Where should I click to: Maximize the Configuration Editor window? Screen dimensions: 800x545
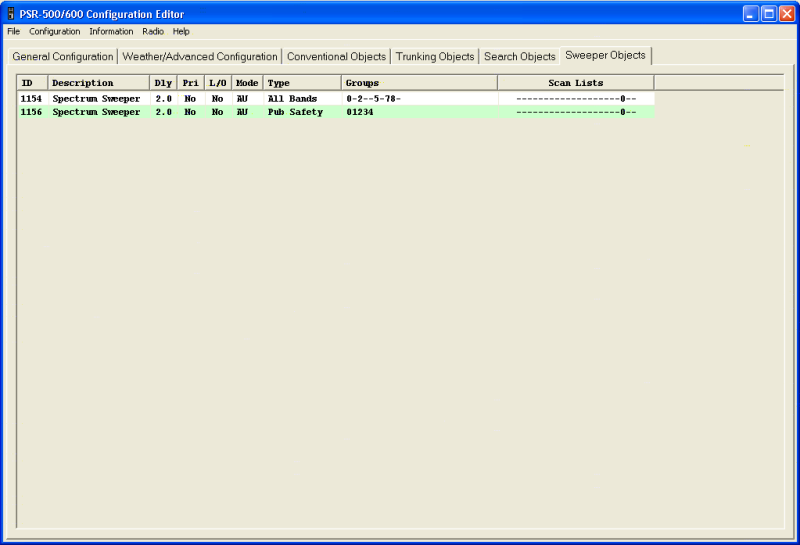[x=769, y=14]
